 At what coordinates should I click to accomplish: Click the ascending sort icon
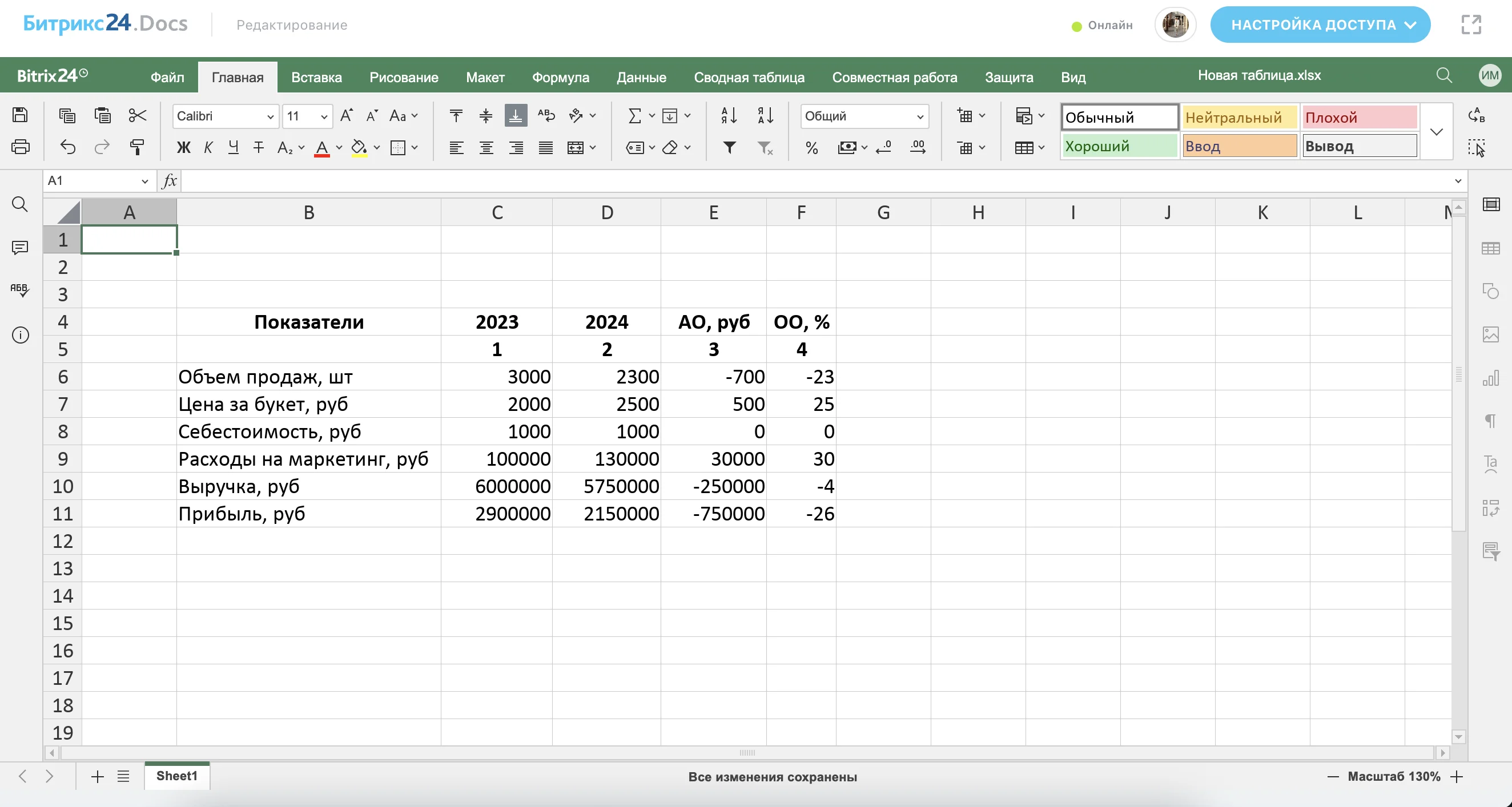coord(729,115)
